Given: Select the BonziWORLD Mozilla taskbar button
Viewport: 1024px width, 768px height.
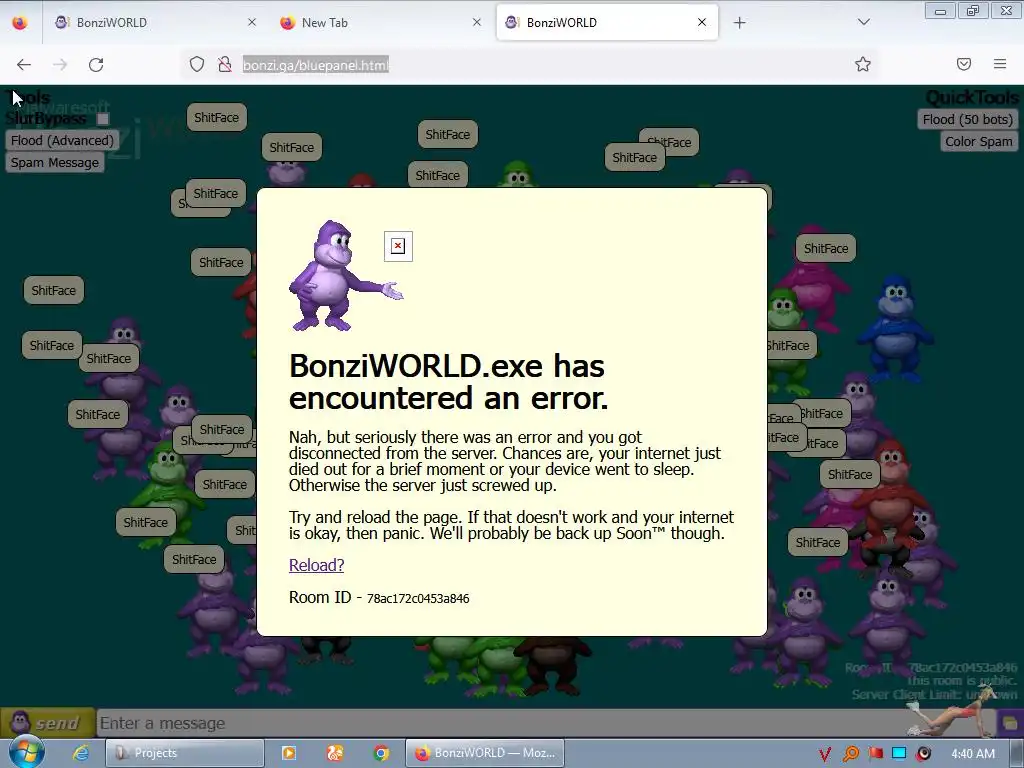Looking at the screenshot, I should tap(485, 753).
